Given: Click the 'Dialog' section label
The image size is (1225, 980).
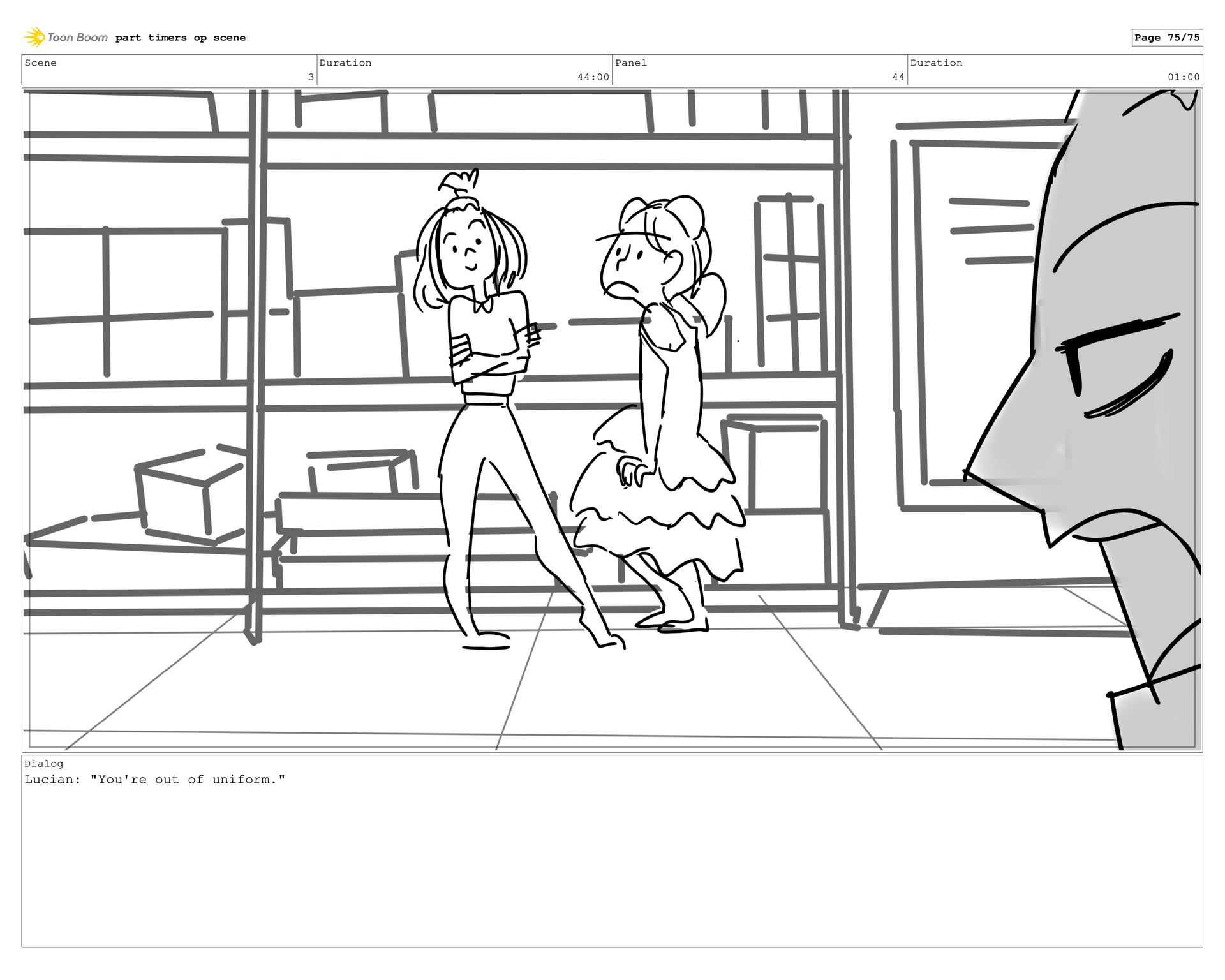Looking at the screenshot, I should click(44, 764).
